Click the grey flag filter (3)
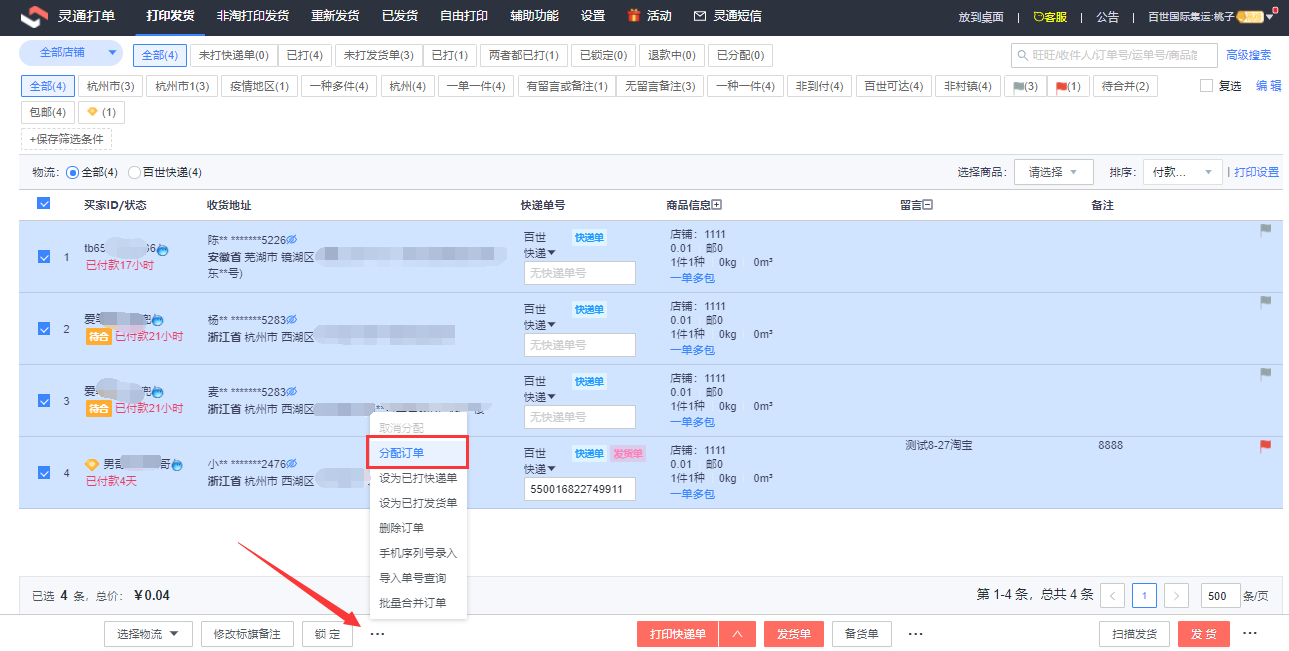 (x=1025, y=87)
